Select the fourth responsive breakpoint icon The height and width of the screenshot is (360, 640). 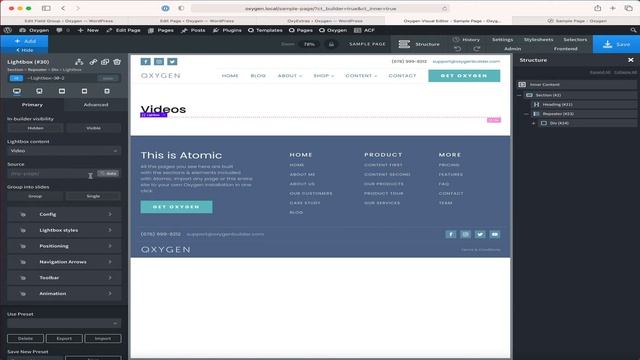[84, 91]
